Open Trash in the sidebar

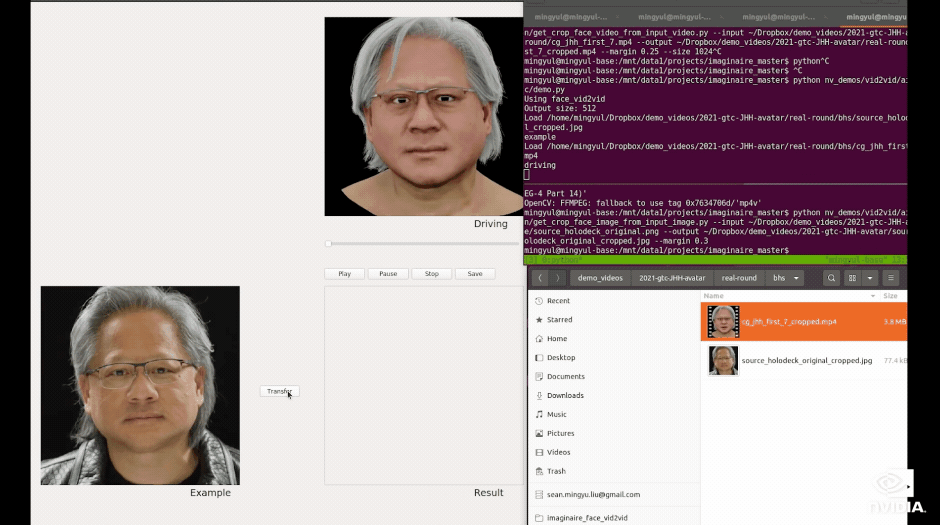(556, 471)
